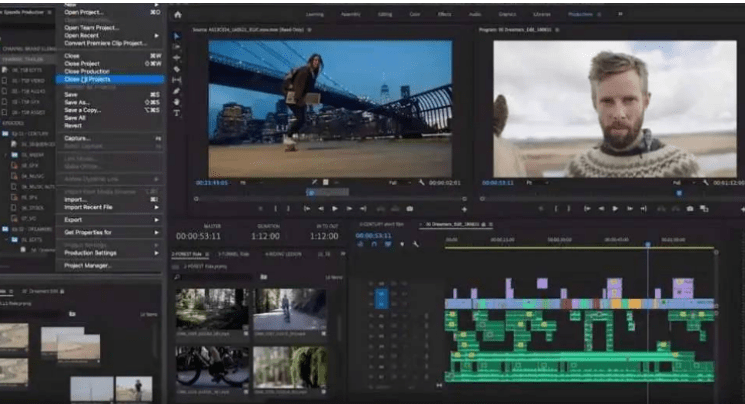Select the Pen tool

177,91
